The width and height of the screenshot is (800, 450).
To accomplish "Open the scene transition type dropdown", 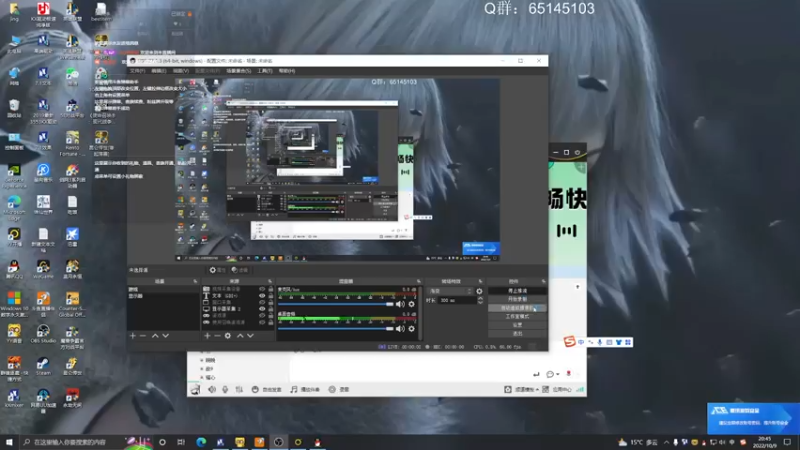I will pyautogui.click(x=451, y=291).
